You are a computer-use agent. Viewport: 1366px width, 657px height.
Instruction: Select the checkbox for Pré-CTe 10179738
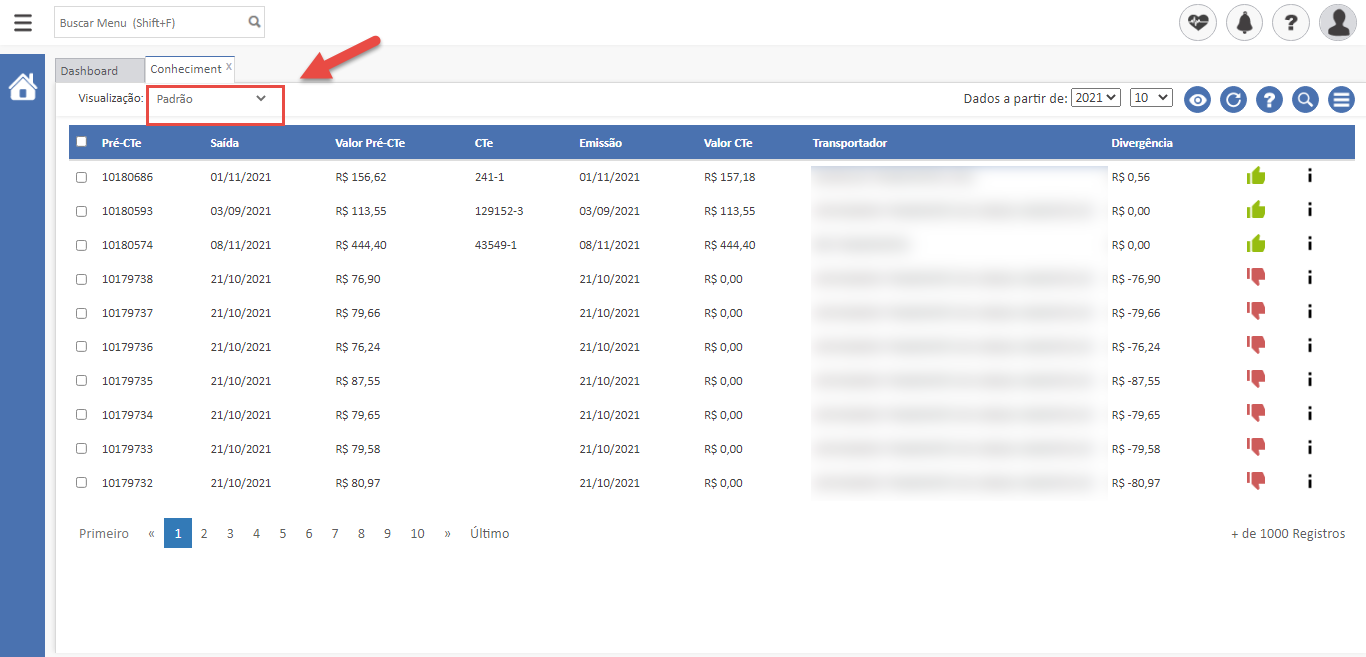[x=81, y=279]
